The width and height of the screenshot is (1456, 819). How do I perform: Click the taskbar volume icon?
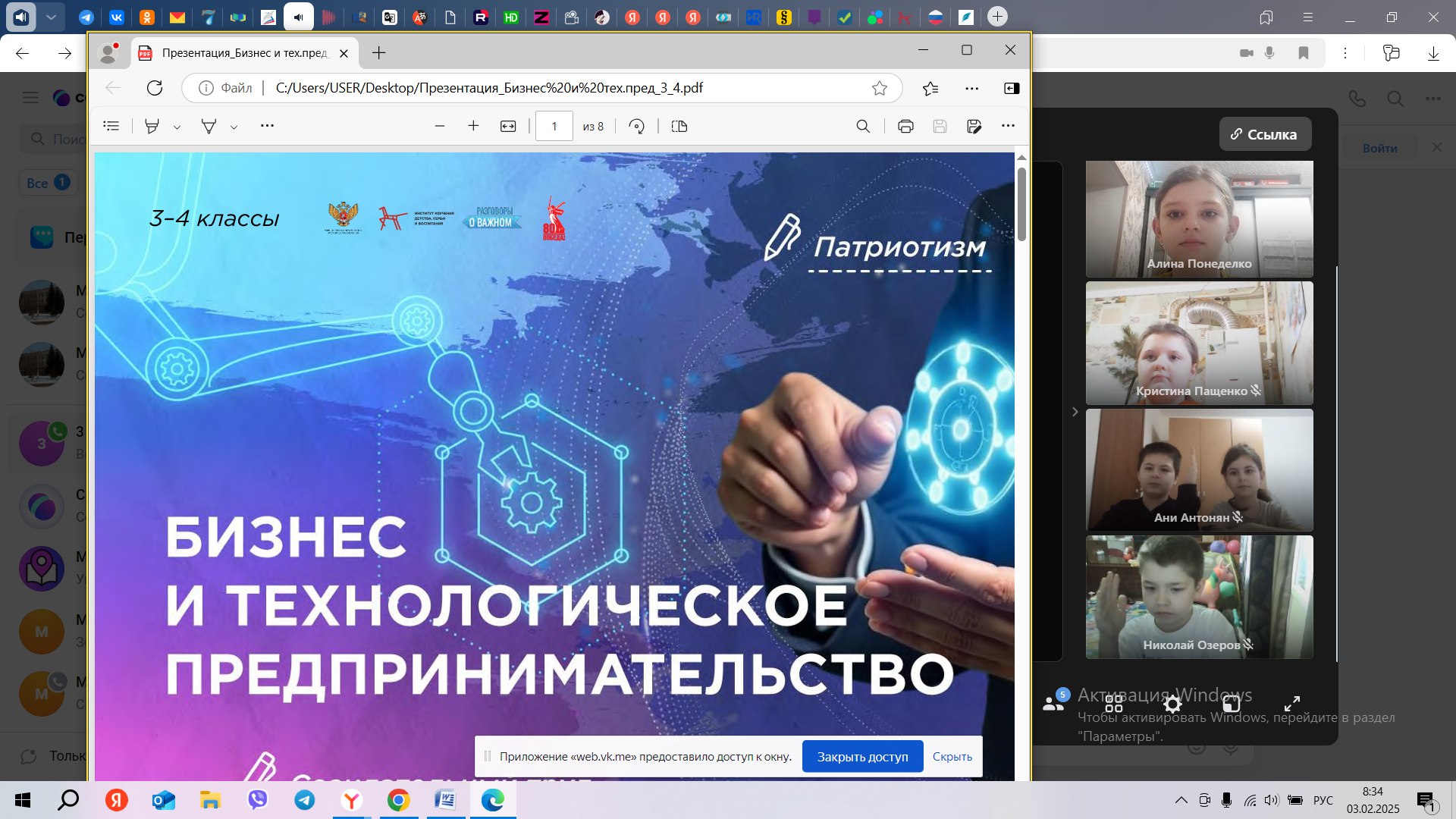pos(1272,800)
